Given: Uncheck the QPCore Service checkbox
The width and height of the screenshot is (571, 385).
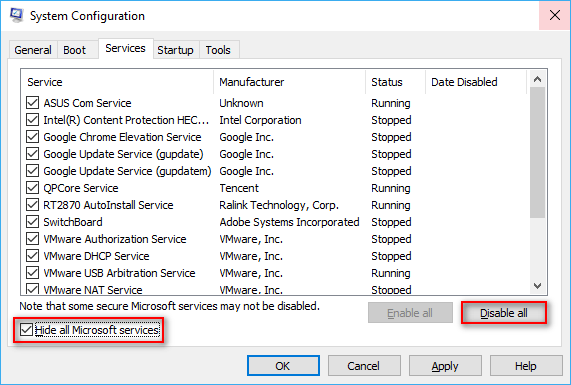Looking at the screenshot, I should [32, 188].
